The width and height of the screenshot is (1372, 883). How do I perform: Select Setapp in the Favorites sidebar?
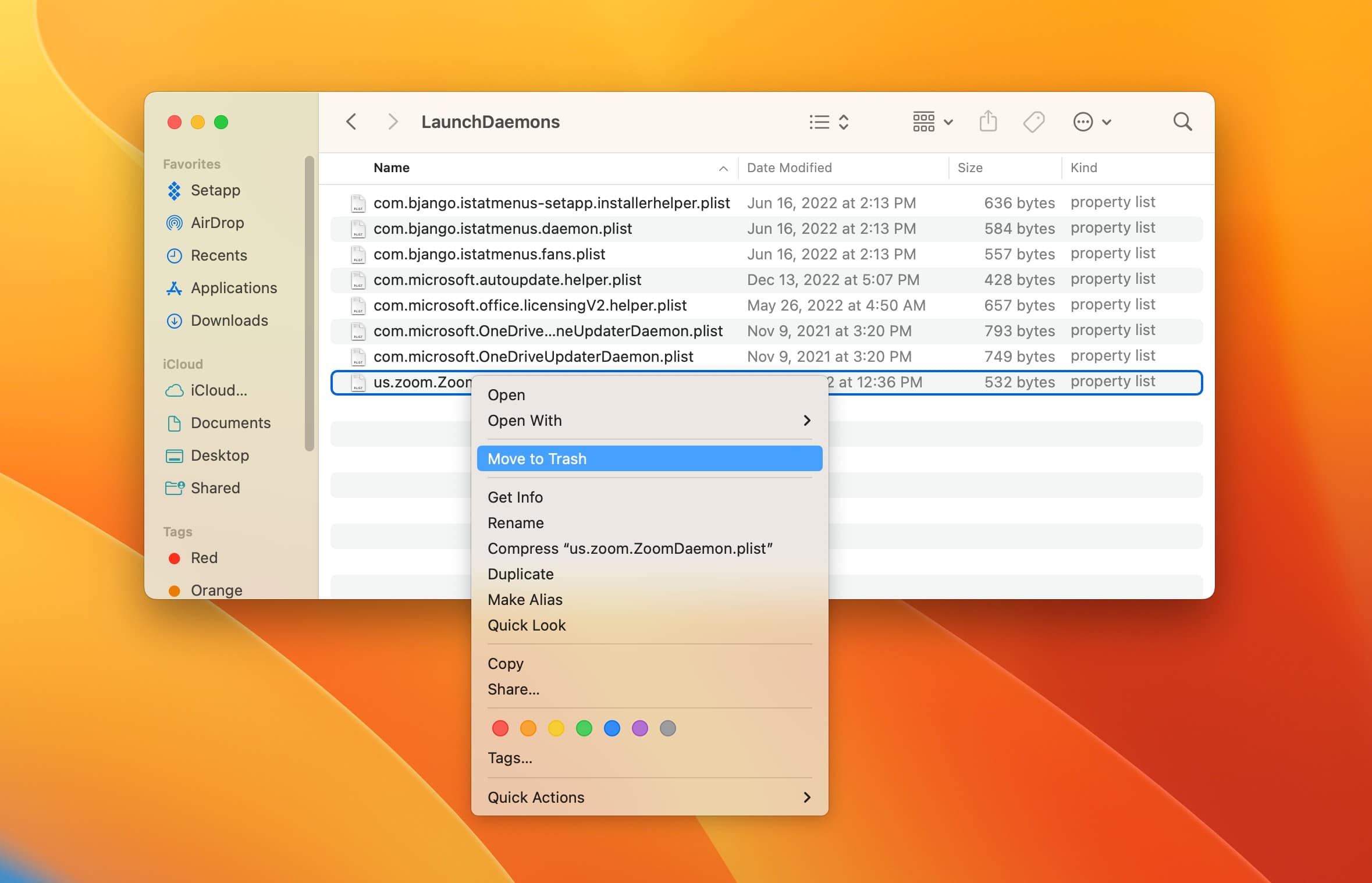(215, 190)
